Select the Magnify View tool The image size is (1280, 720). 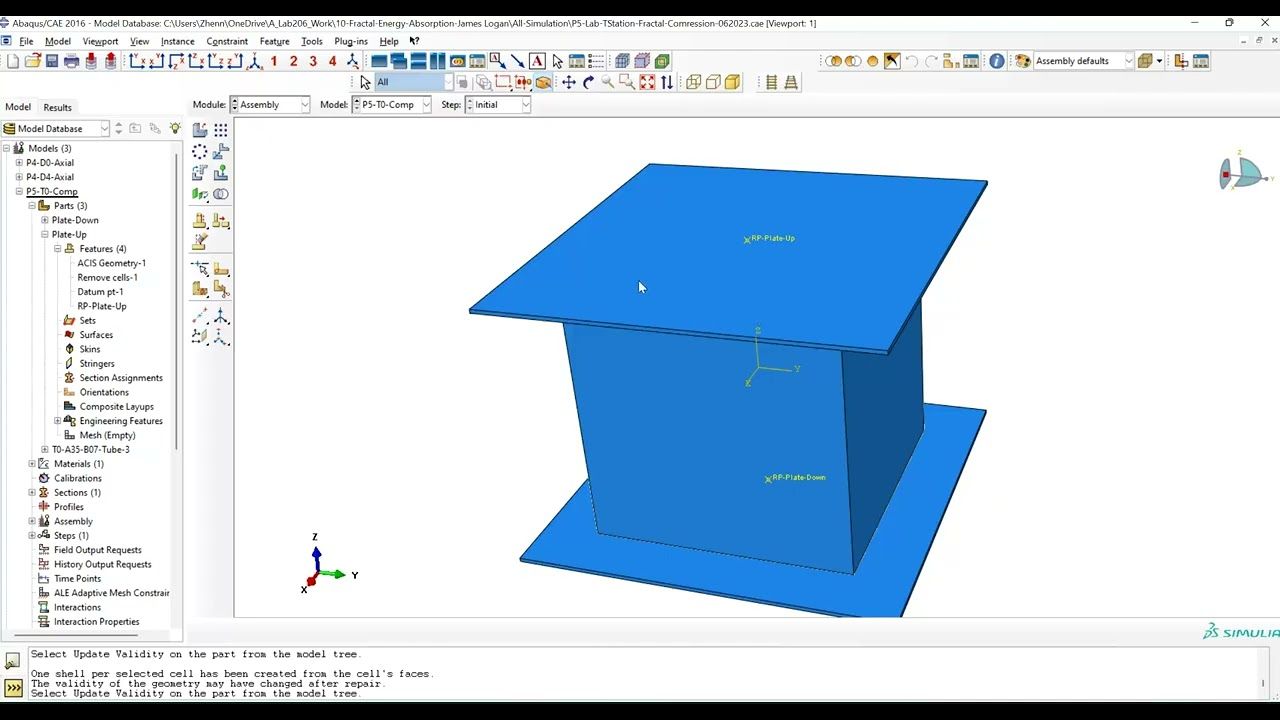(607, 82)
